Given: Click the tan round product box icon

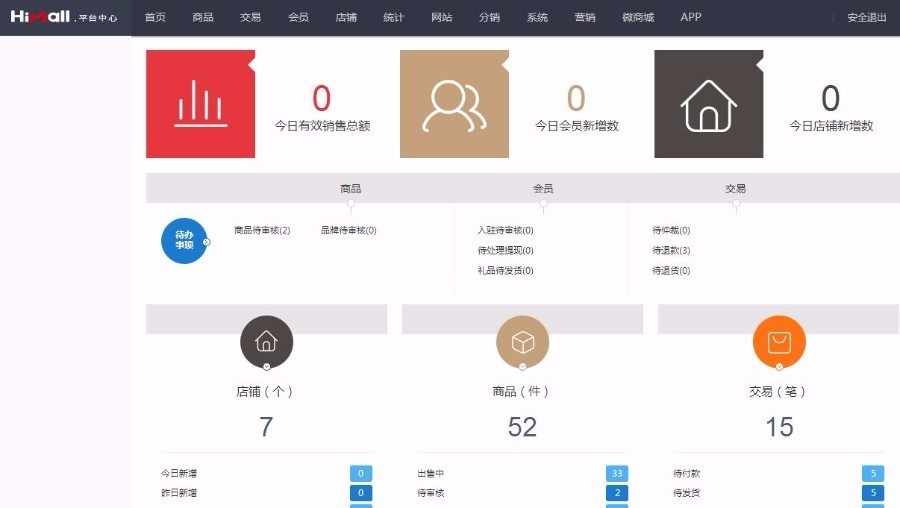Looking at the screenshot, I should (522, 342).
